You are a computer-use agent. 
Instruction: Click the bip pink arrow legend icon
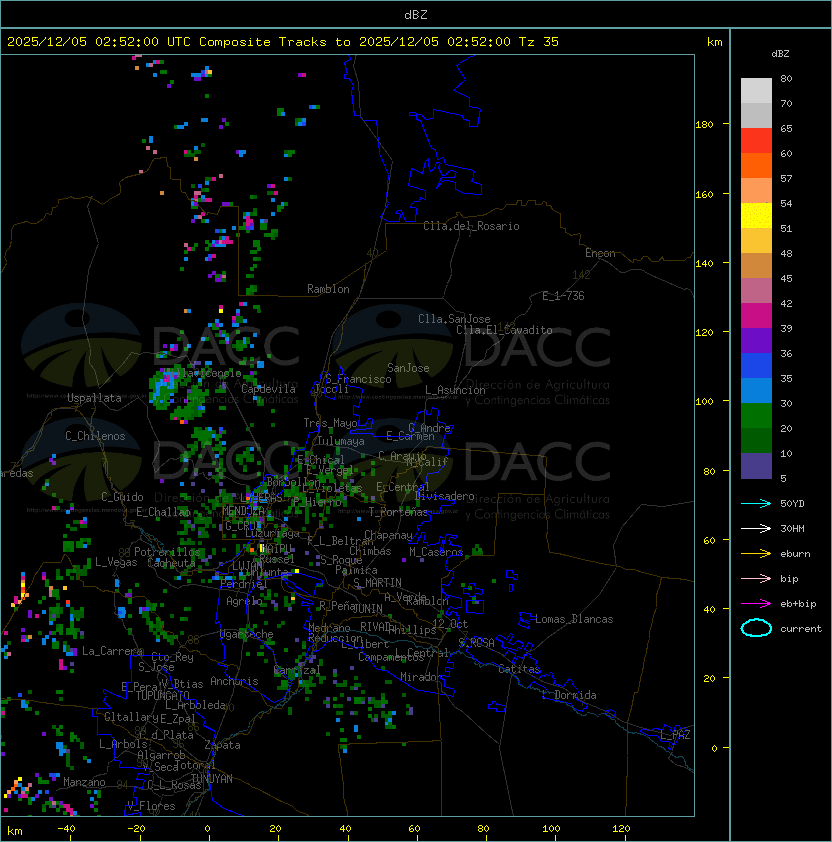point(756,578)
